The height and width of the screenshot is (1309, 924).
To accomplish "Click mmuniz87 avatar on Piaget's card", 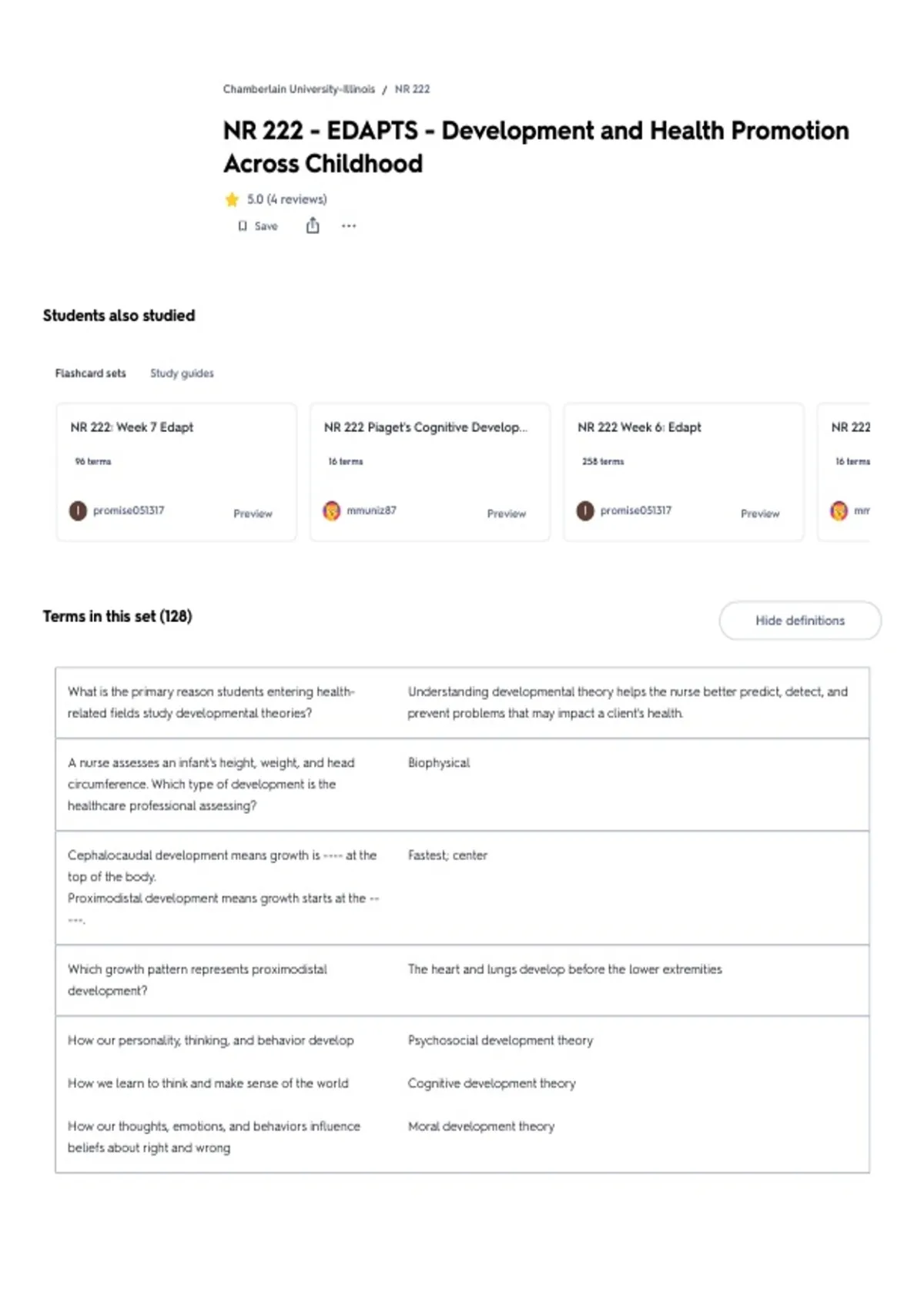I will tap(331, 511).
